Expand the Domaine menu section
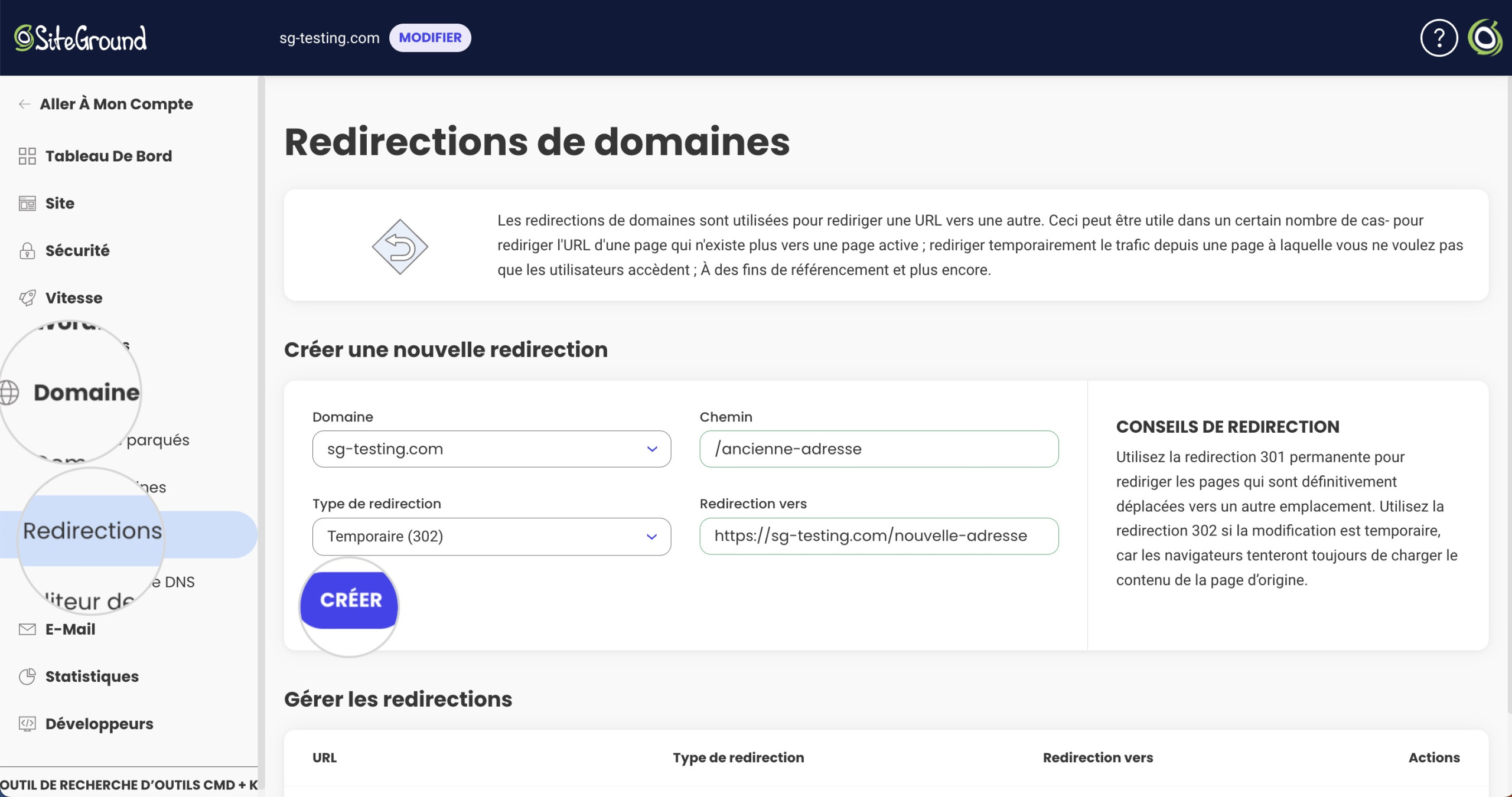 [x=86, y=393]
